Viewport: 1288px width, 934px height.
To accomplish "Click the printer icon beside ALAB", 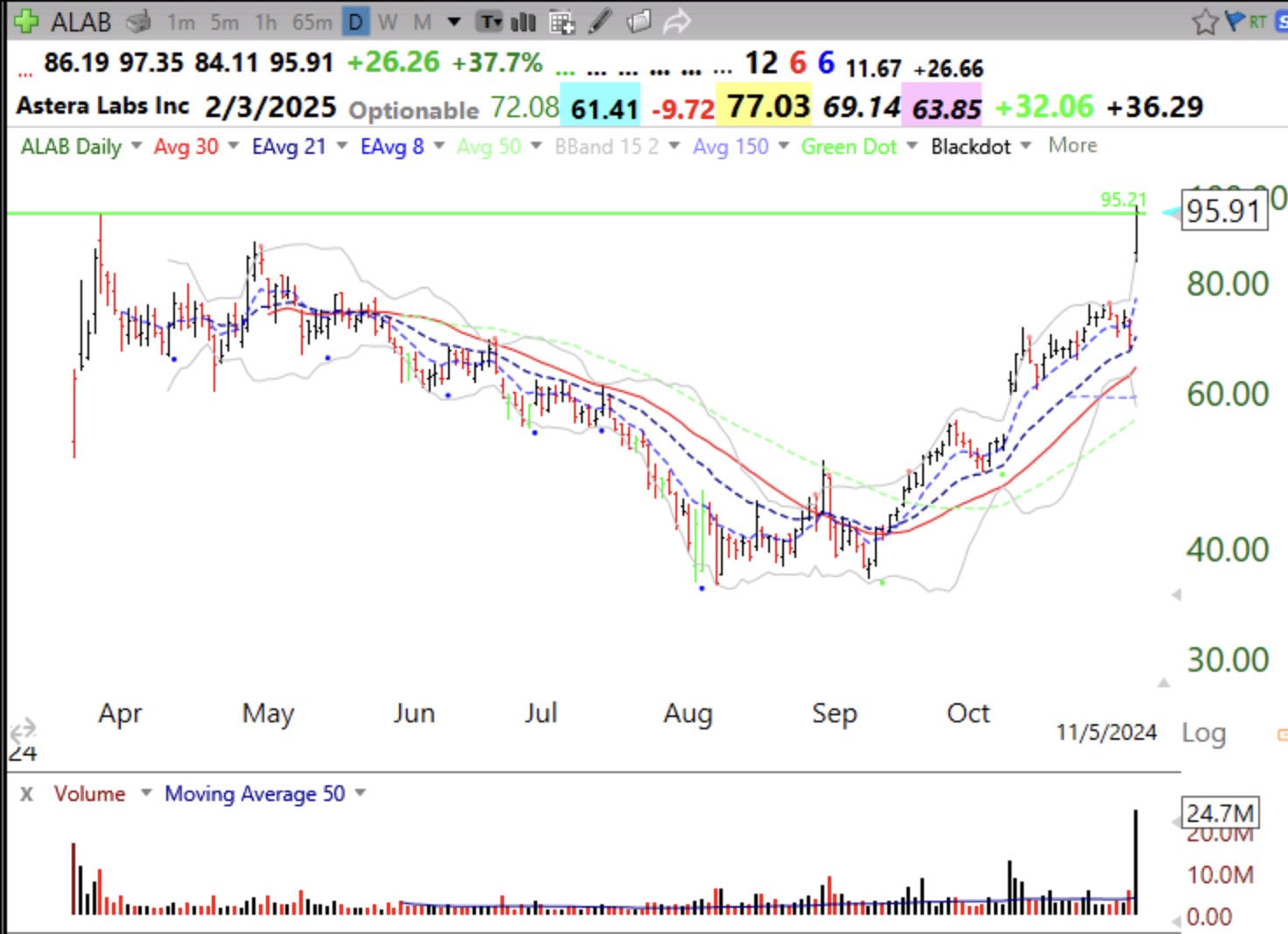I will pos(138,22).
